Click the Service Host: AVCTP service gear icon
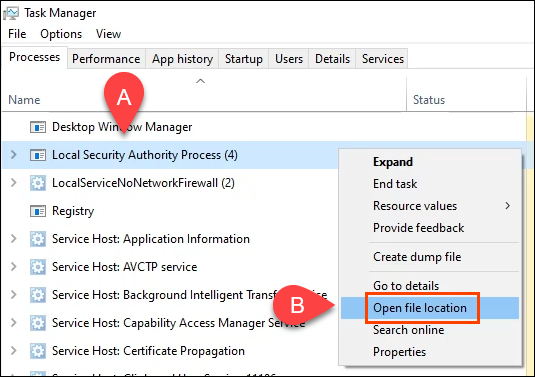Image resolution: width=535 pixels, height=377 pixels. click(38, 267)
